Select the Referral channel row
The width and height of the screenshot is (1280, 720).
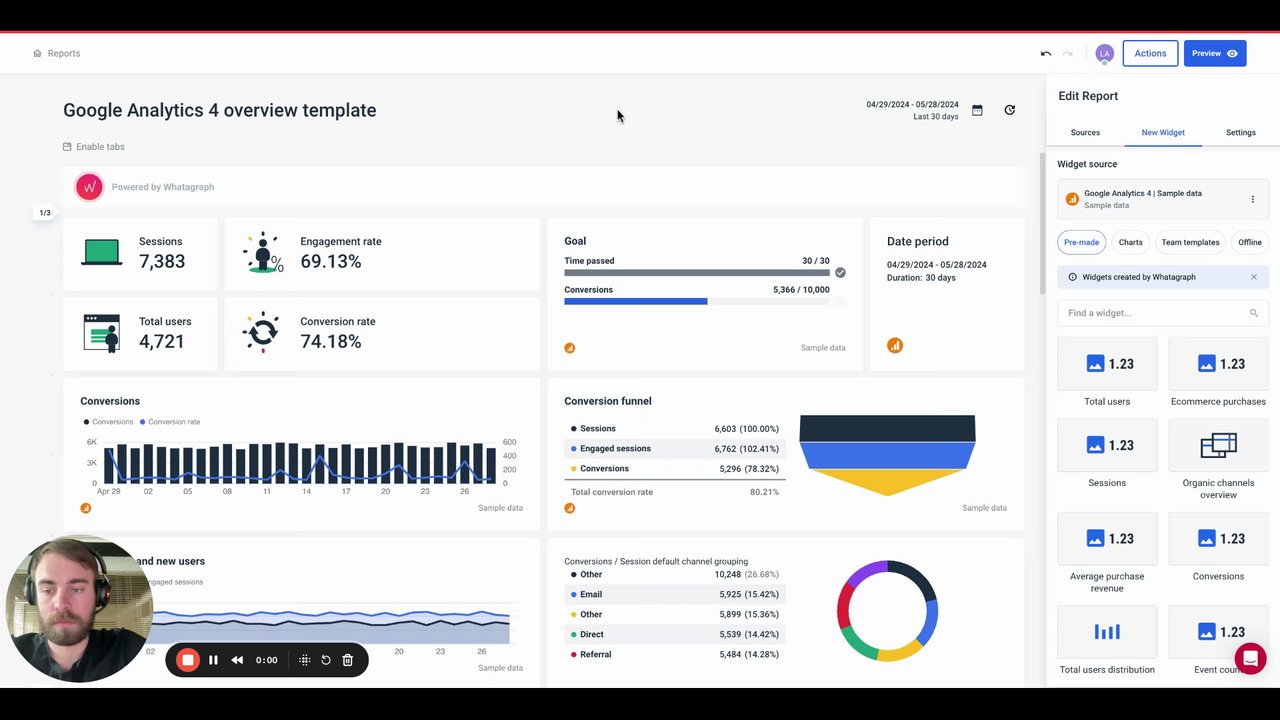tap(675, 654)
